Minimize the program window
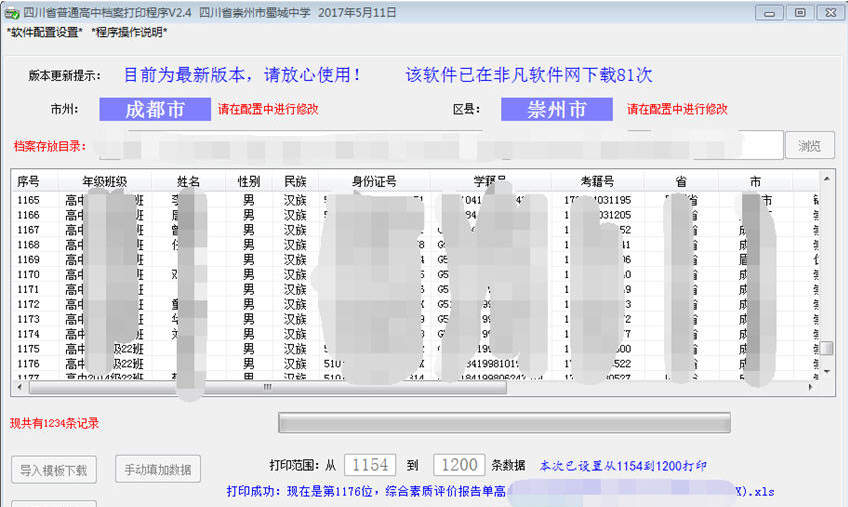The image size is (848, 507). coord(769,12)
